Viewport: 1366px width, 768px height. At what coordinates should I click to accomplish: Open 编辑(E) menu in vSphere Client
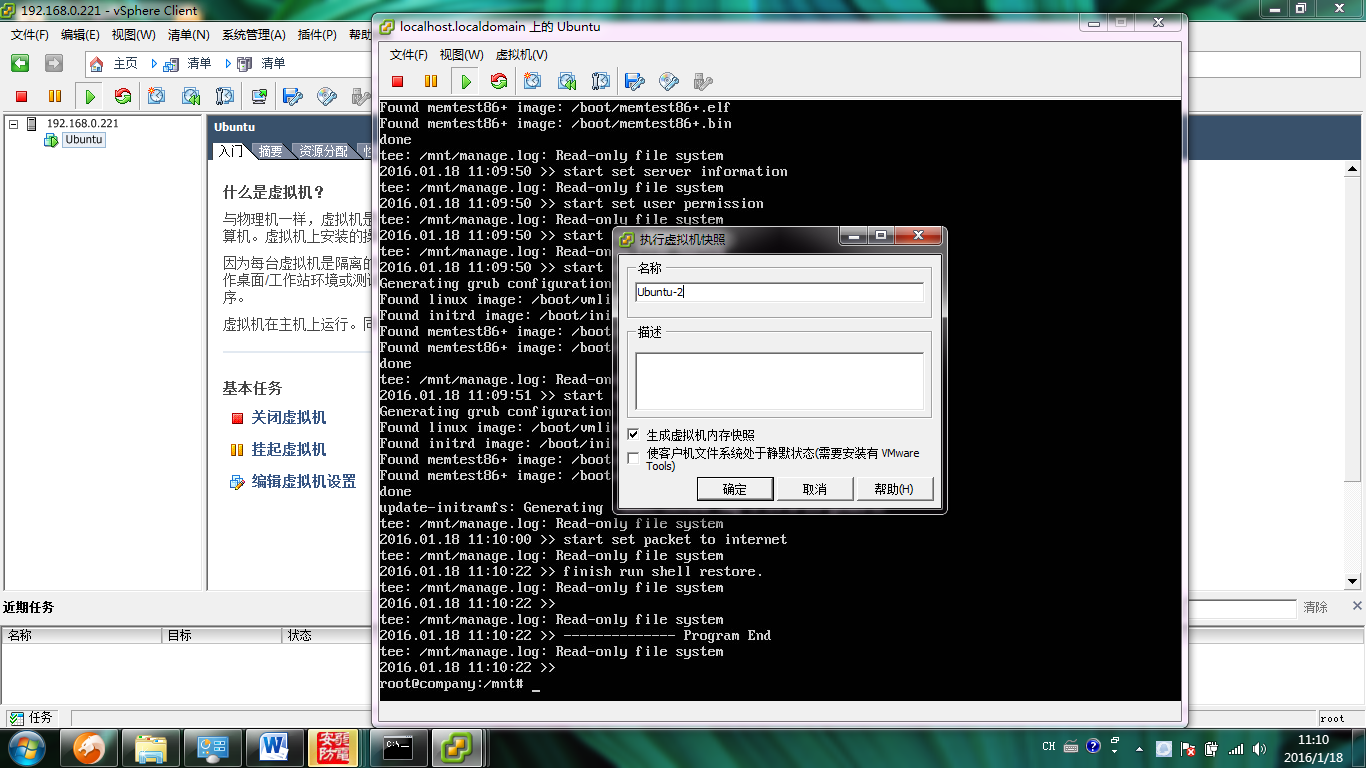pos(80,35)
